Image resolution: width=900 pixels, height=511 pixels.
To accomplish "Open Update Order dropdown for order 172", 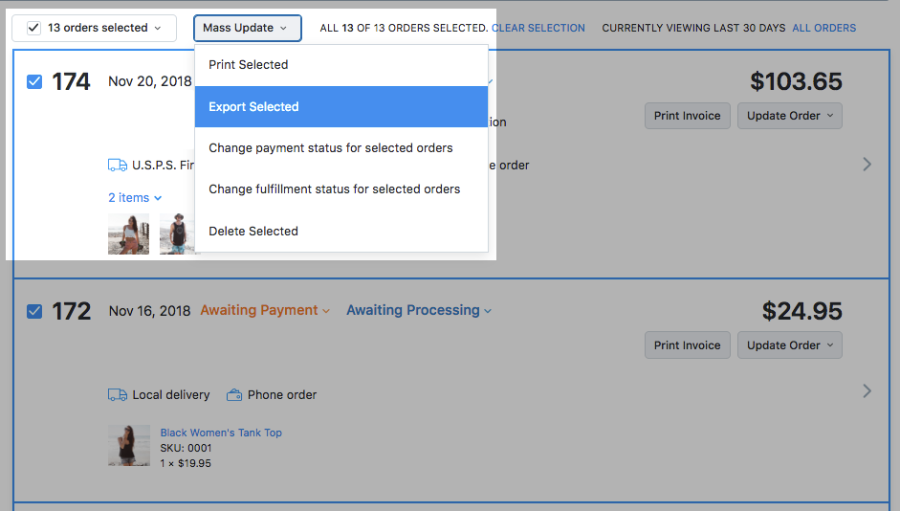I will (x=790, y=345).
